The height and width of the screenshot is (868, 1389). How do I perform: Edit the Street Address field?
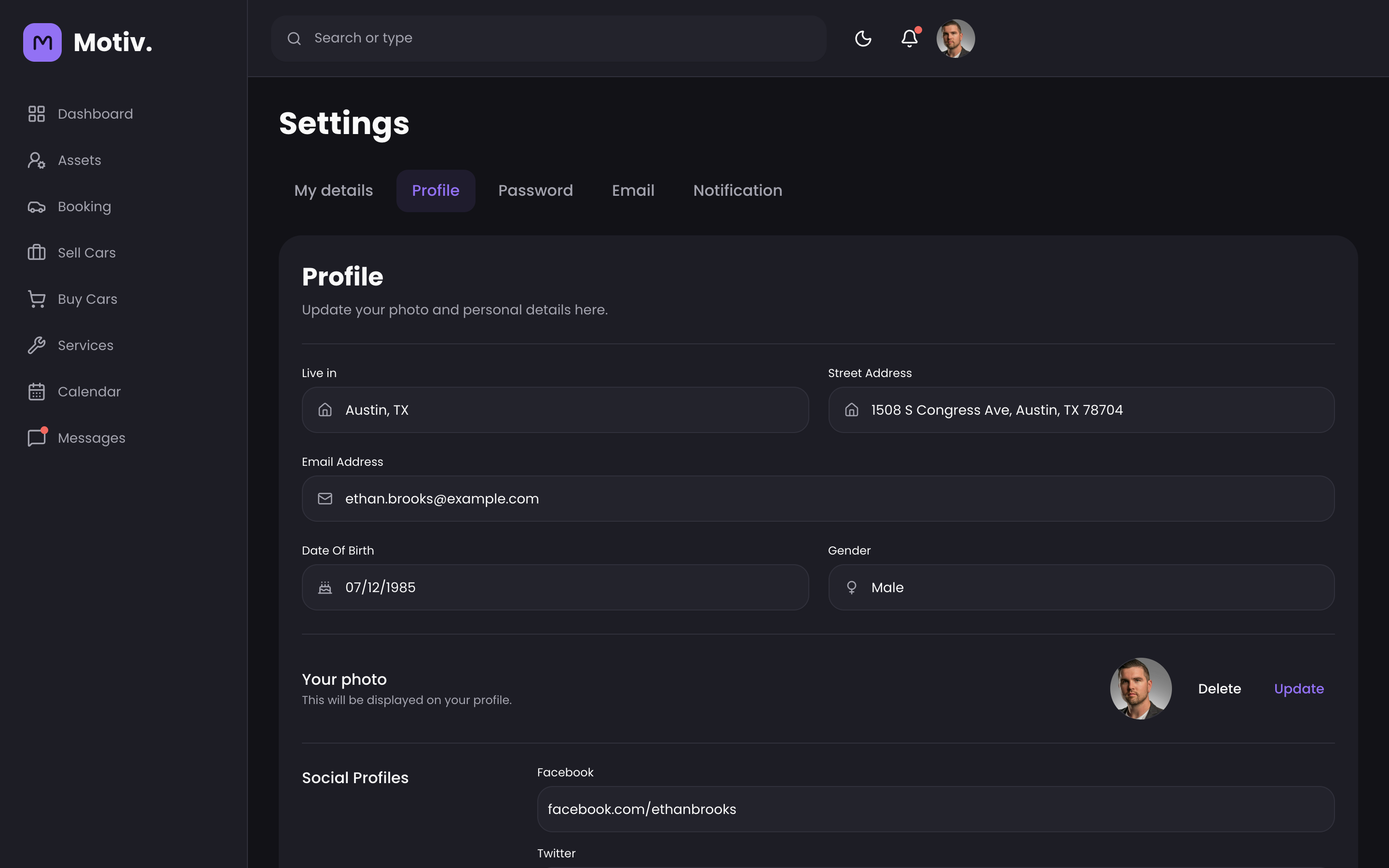coord(1081,410)
